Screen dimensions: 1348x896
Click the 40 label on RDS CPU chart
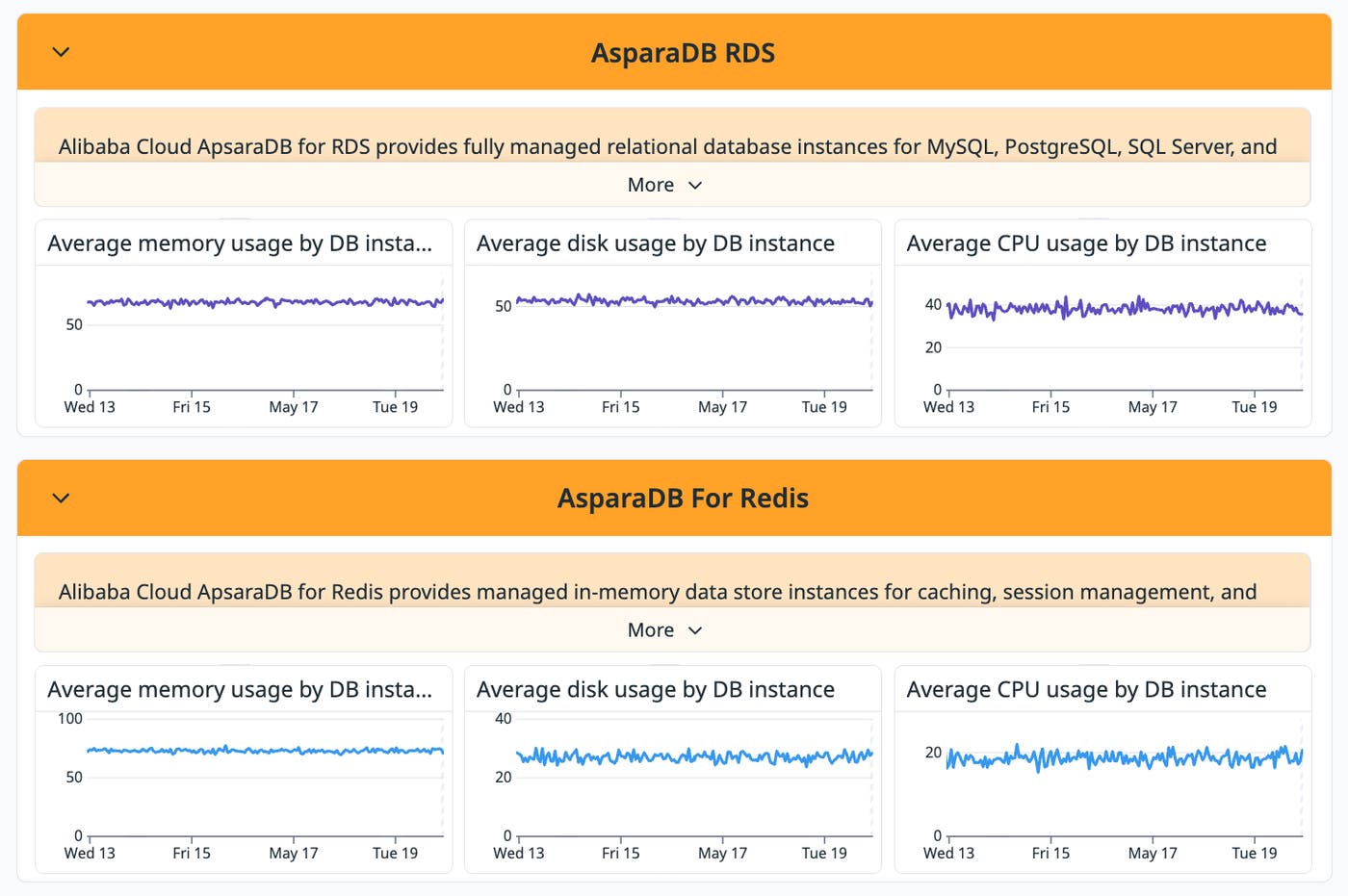pyautogui.click(x=933, y=305)
